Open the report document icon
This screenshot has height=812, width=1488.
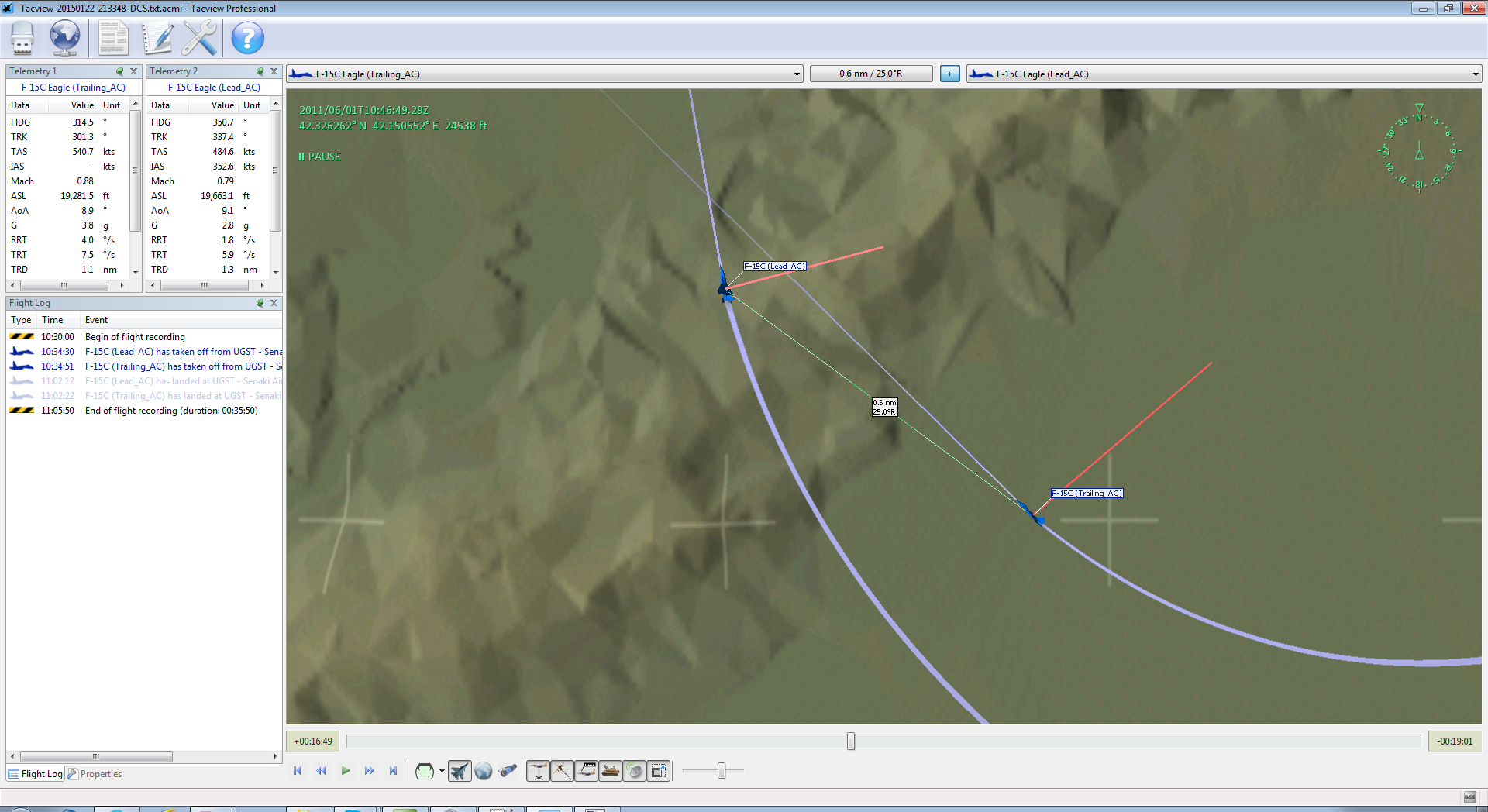(113, 38)
